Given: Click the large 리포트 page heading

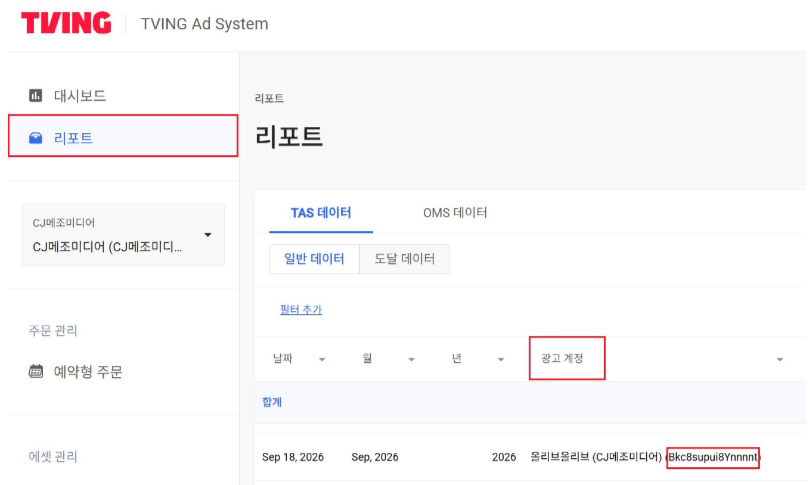Looking at the screenshot, I should pyautogui.click(x=289, y=137).
